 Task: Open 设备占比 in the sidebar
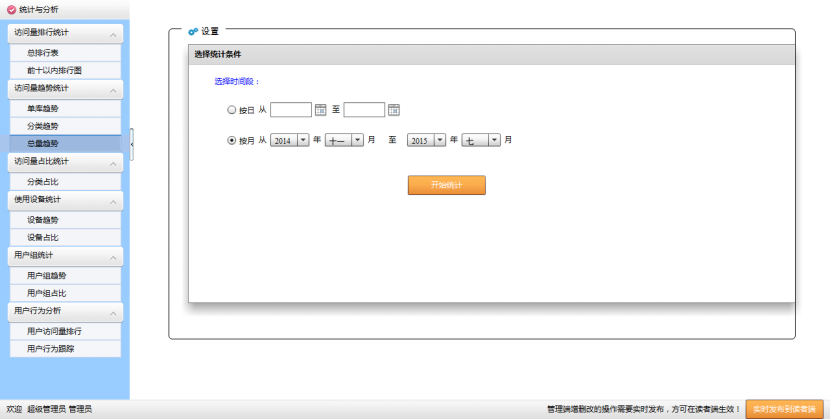coord(43,238)
